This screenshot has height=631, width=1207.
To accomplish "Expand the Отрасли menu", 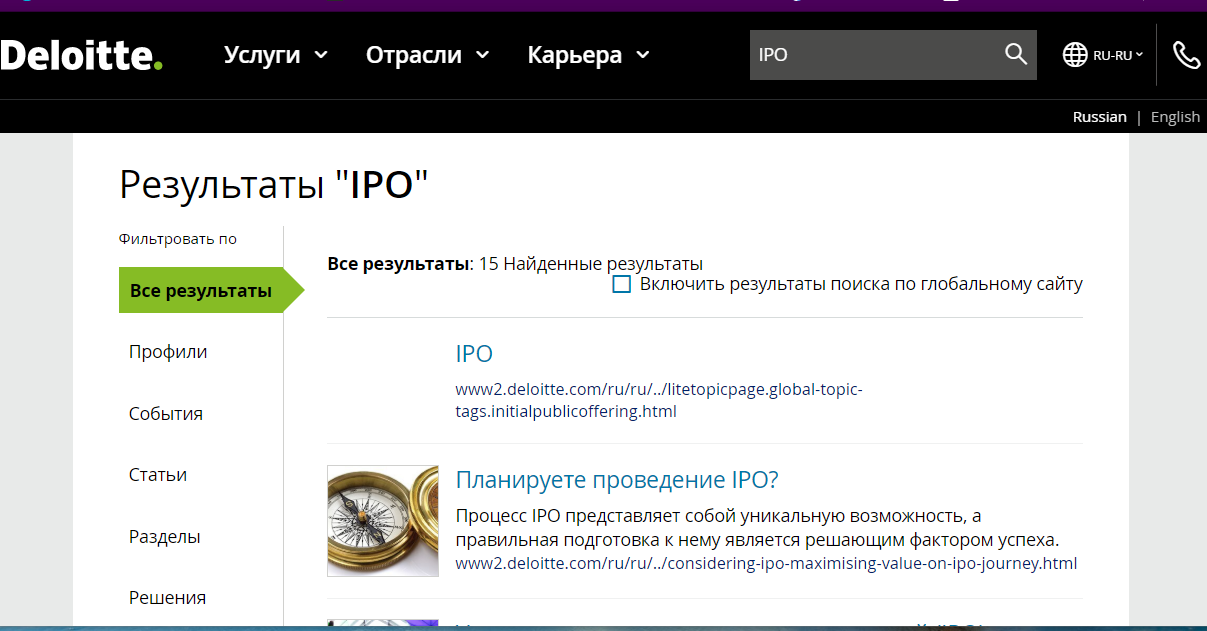I will click(x=428, y=55).
